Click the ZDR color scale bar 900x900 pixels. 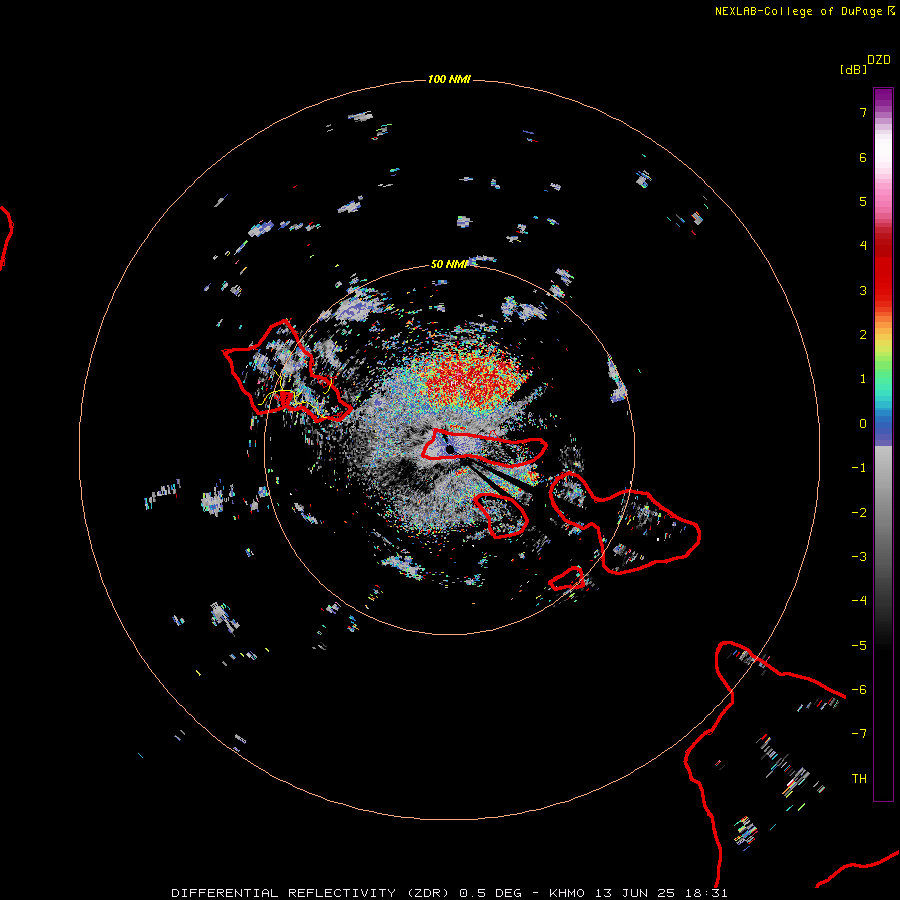(883, 444)
